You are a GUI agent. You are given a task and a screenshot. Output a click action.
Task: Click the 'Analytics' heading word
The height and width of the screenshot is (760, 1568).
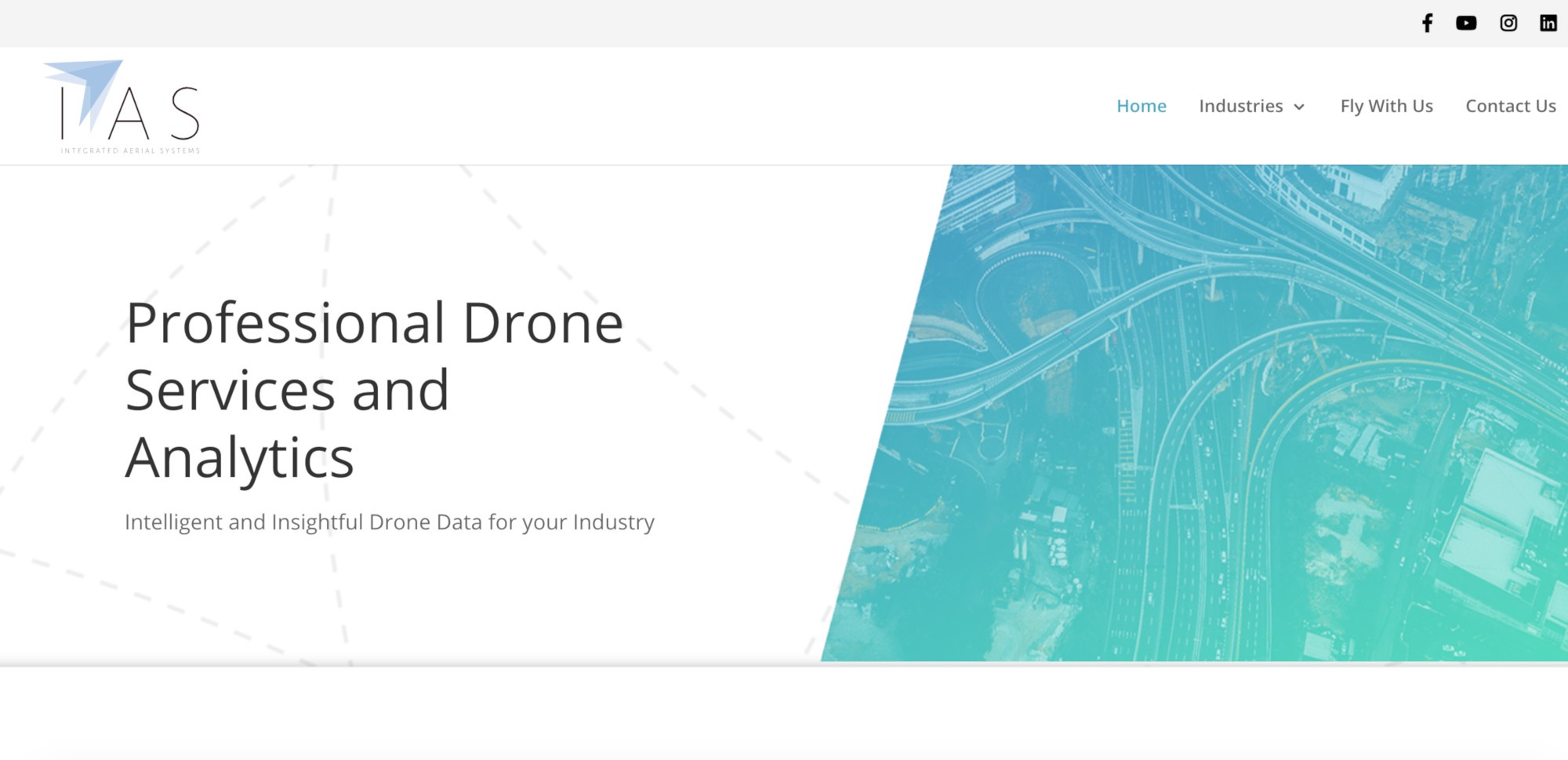[240, 459]
